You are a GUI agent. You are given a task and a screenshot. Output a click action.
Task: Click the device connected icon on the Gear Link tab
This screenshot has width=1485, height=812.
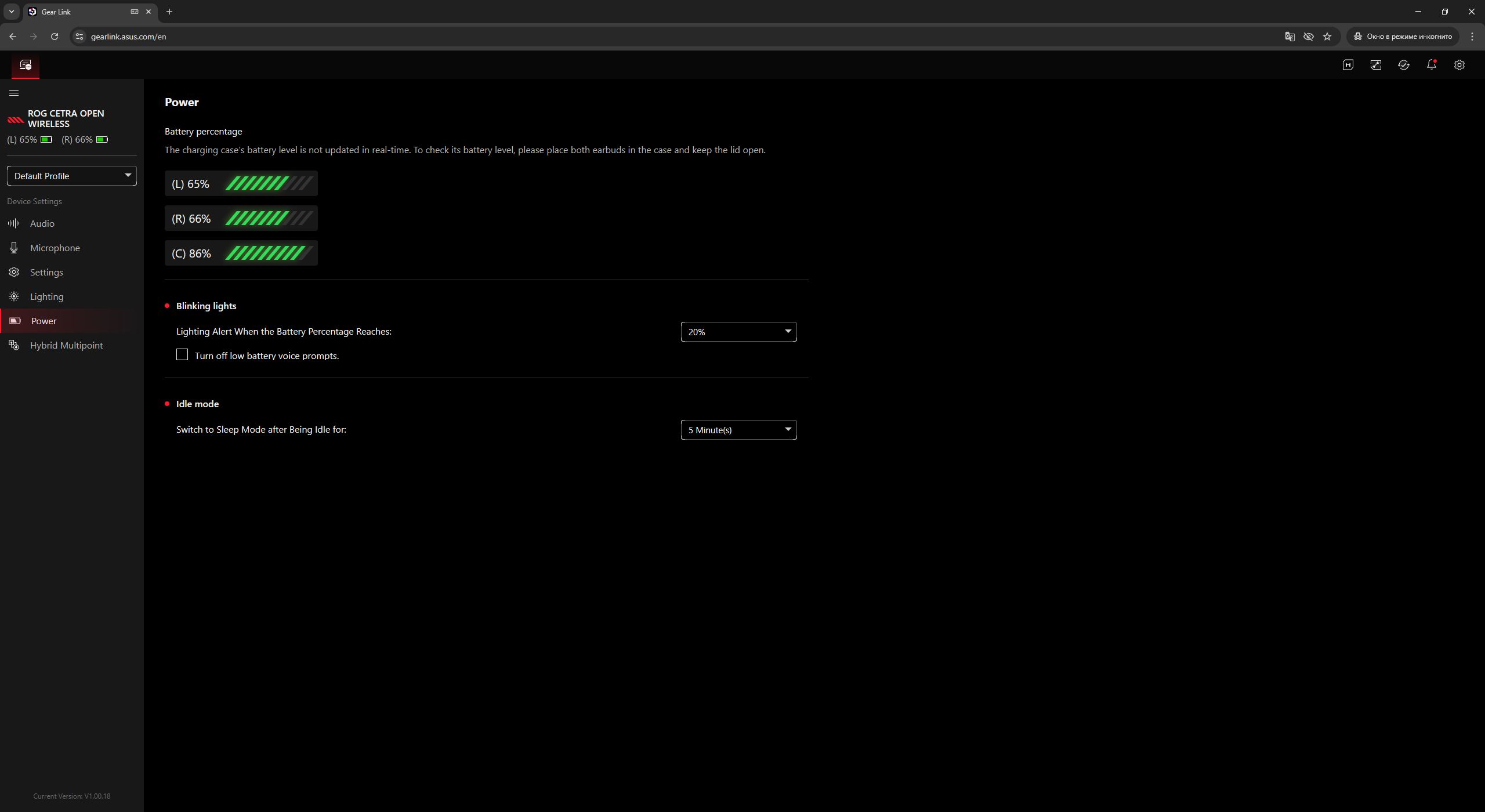point(134,12)
